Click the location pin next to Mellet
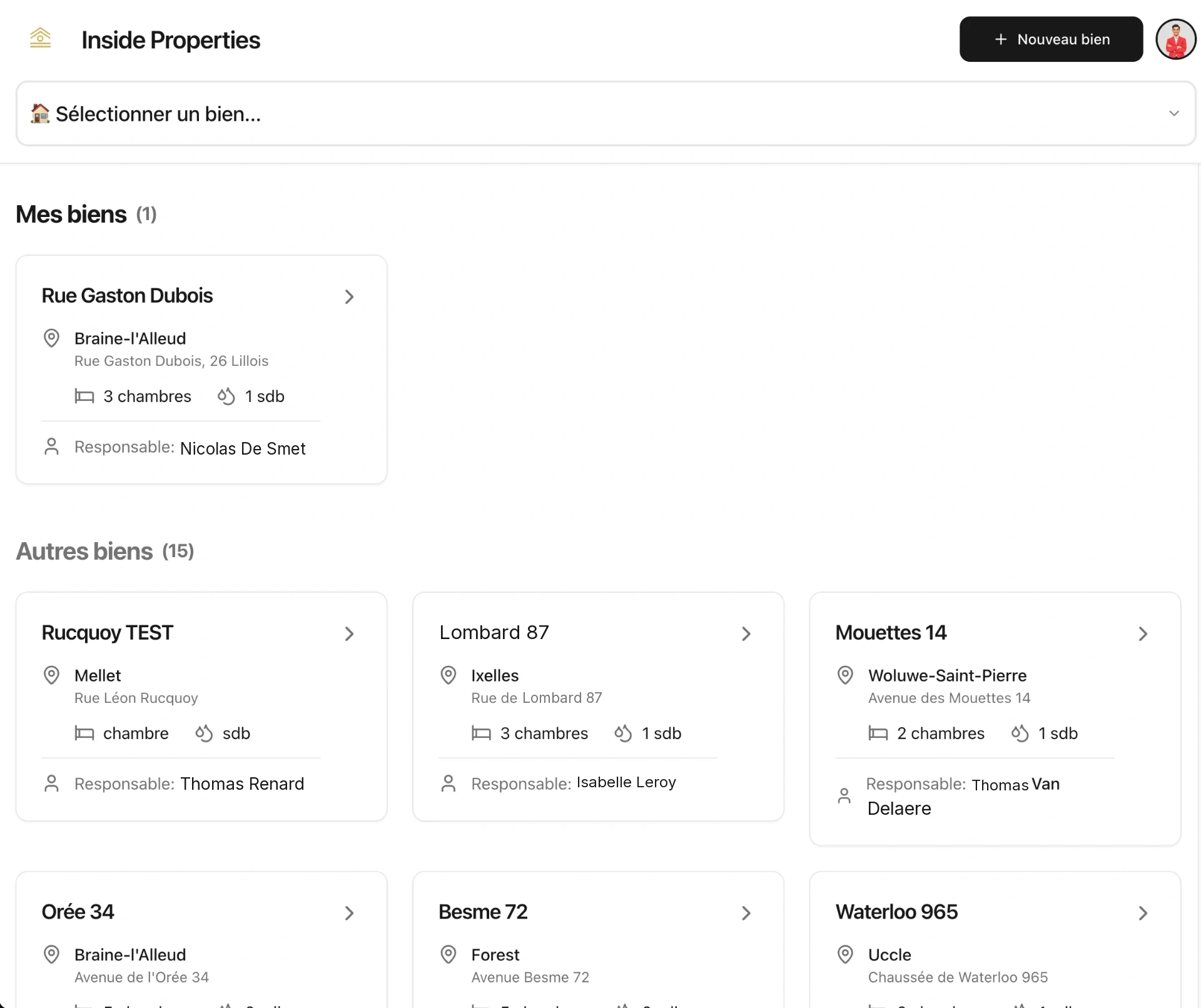 coord(51,675)
